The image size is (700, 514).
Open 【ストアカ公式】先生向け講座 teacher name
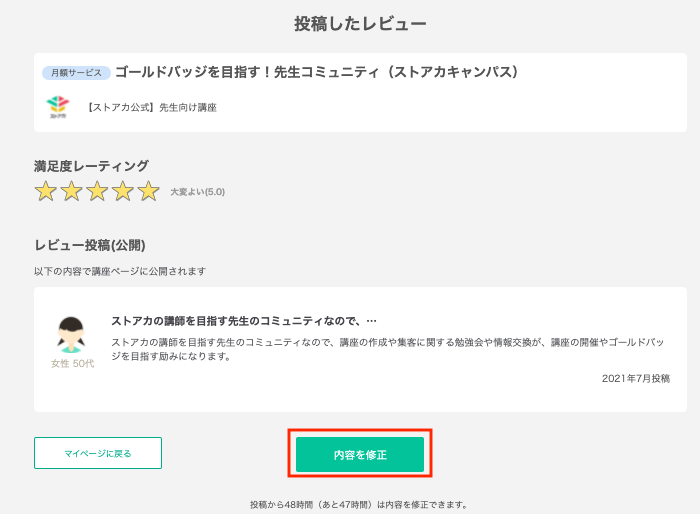tap(151, 108)
